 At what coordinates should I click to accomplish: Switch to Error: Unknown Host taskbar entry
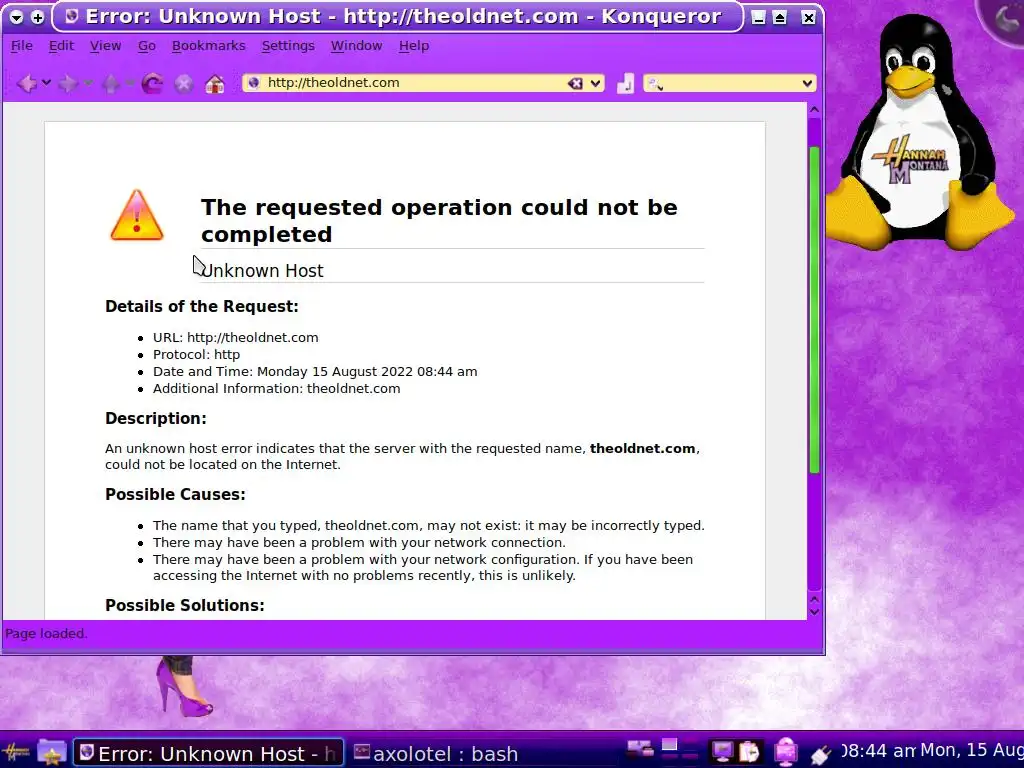tap(208, 753)
